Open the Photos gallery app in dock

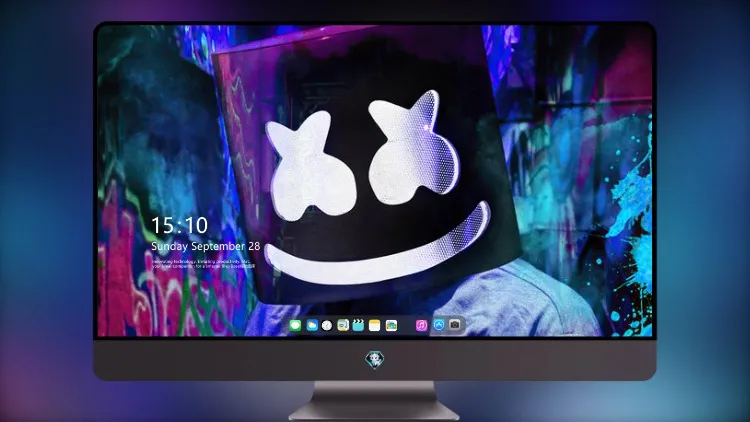(x=391, y=325)
